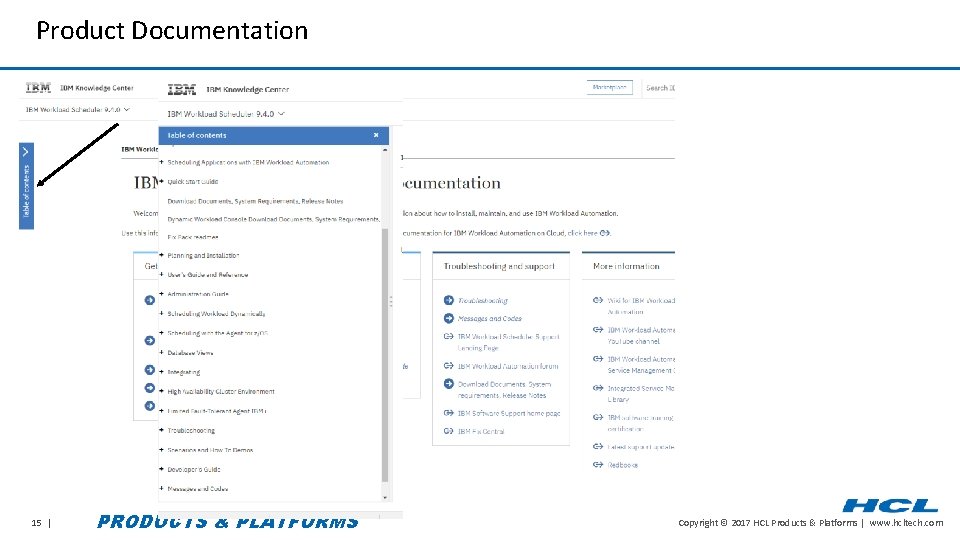Select Limited Fault-Tolerant Agent IBM i entry
This screenshot has height=540, width=960.
click(217, 411)
